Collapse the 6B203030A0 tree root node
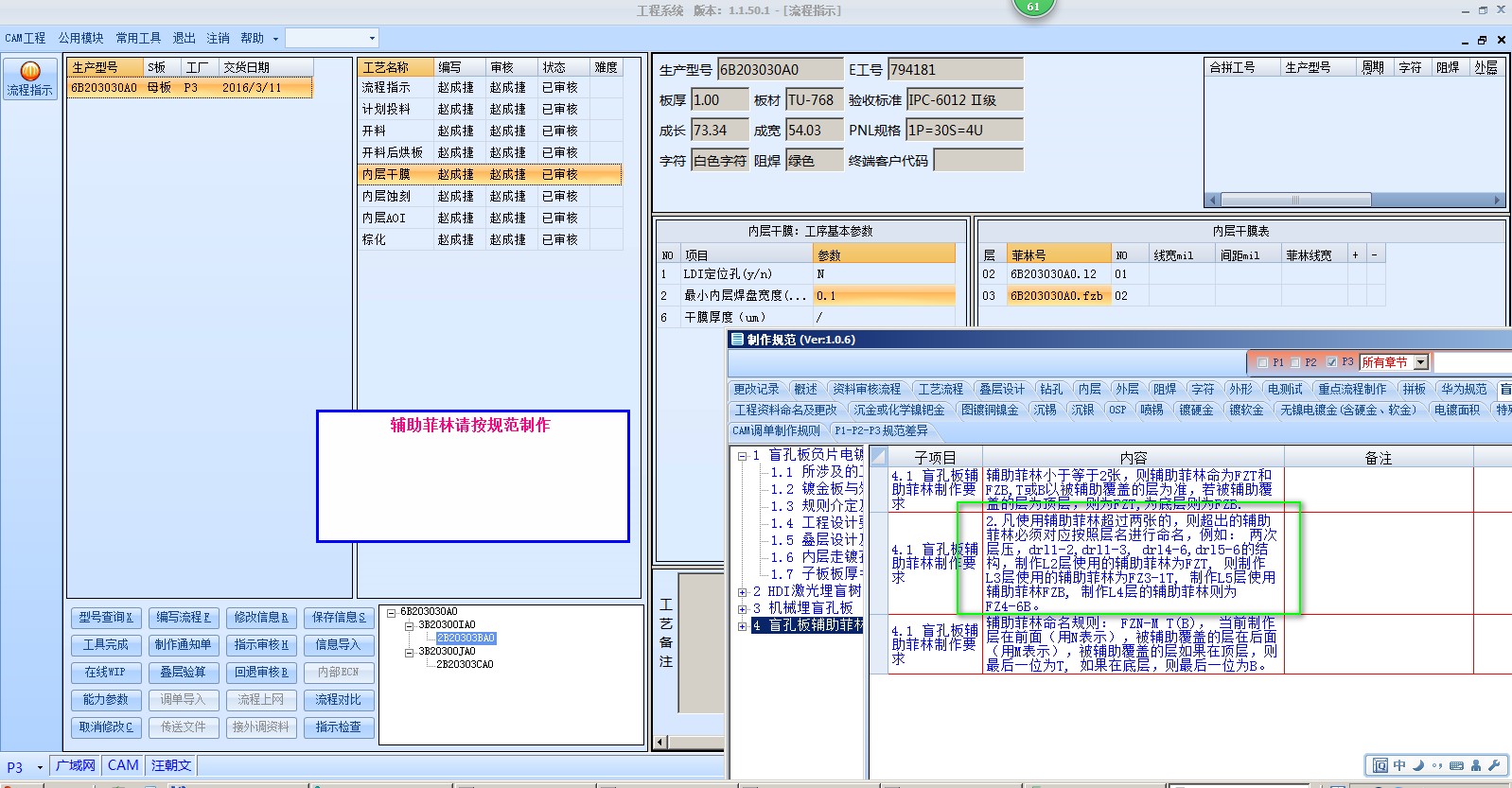Viewport: 1512px width, 788px height. [391, 612]
